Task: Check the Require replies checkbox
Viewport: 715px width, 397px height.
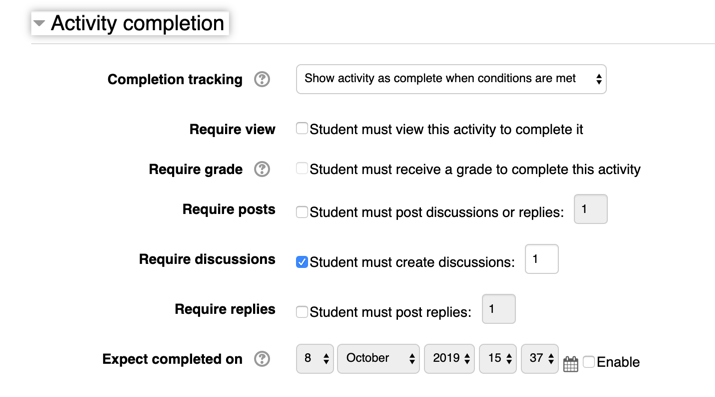Action: click(302, 312)
